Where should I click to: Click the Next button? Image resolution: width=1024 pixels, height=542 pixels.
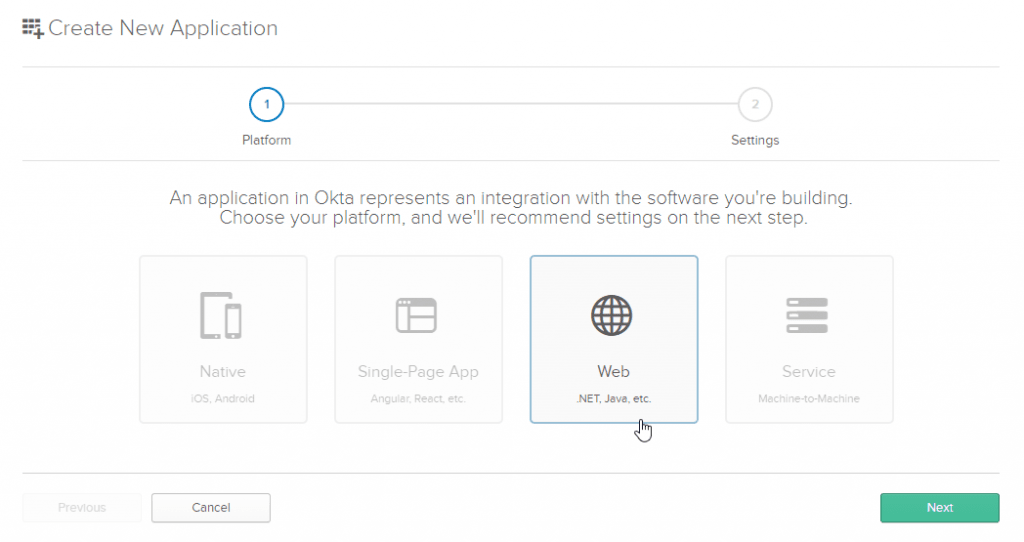point(940,507)
